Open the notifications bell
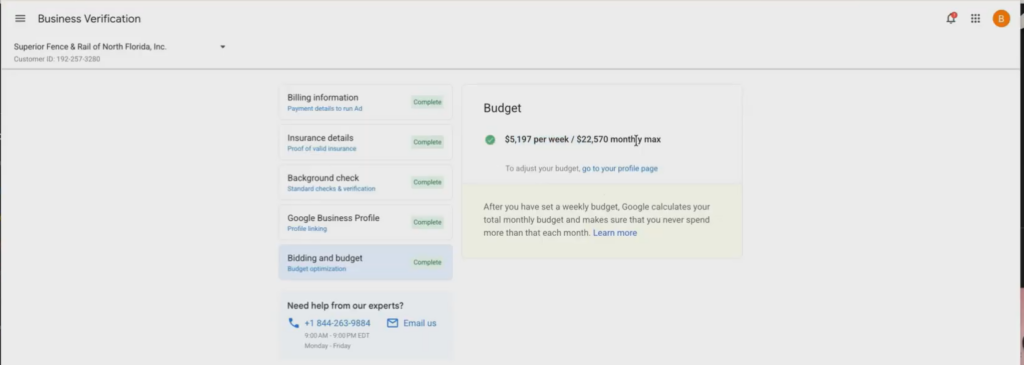The height and width of the screenshot is (365, 1024). click(951, 18)
